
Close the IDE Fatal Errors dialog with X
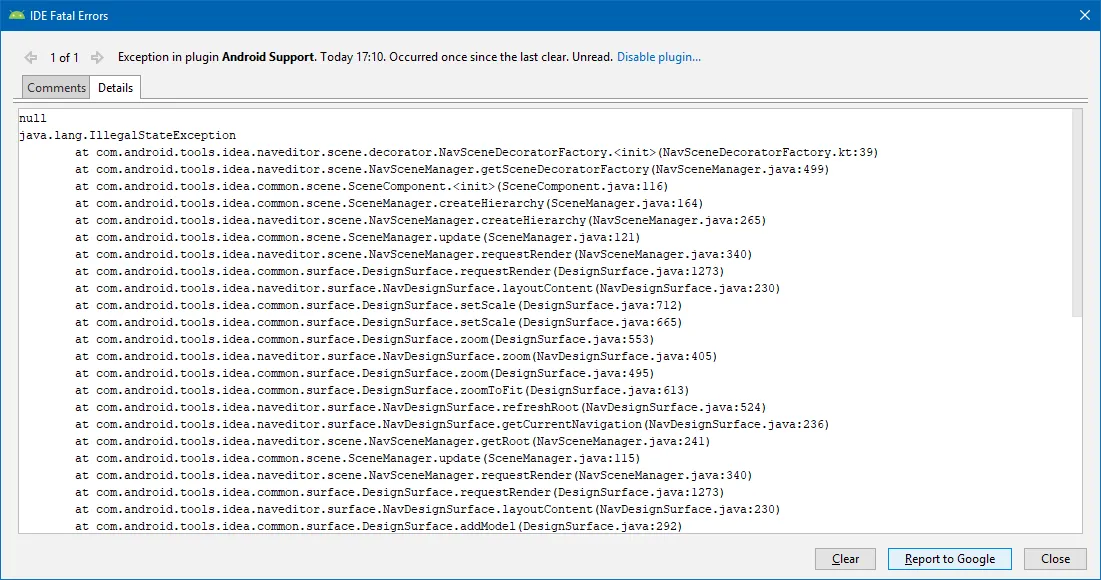click(x=1084, y=15)
